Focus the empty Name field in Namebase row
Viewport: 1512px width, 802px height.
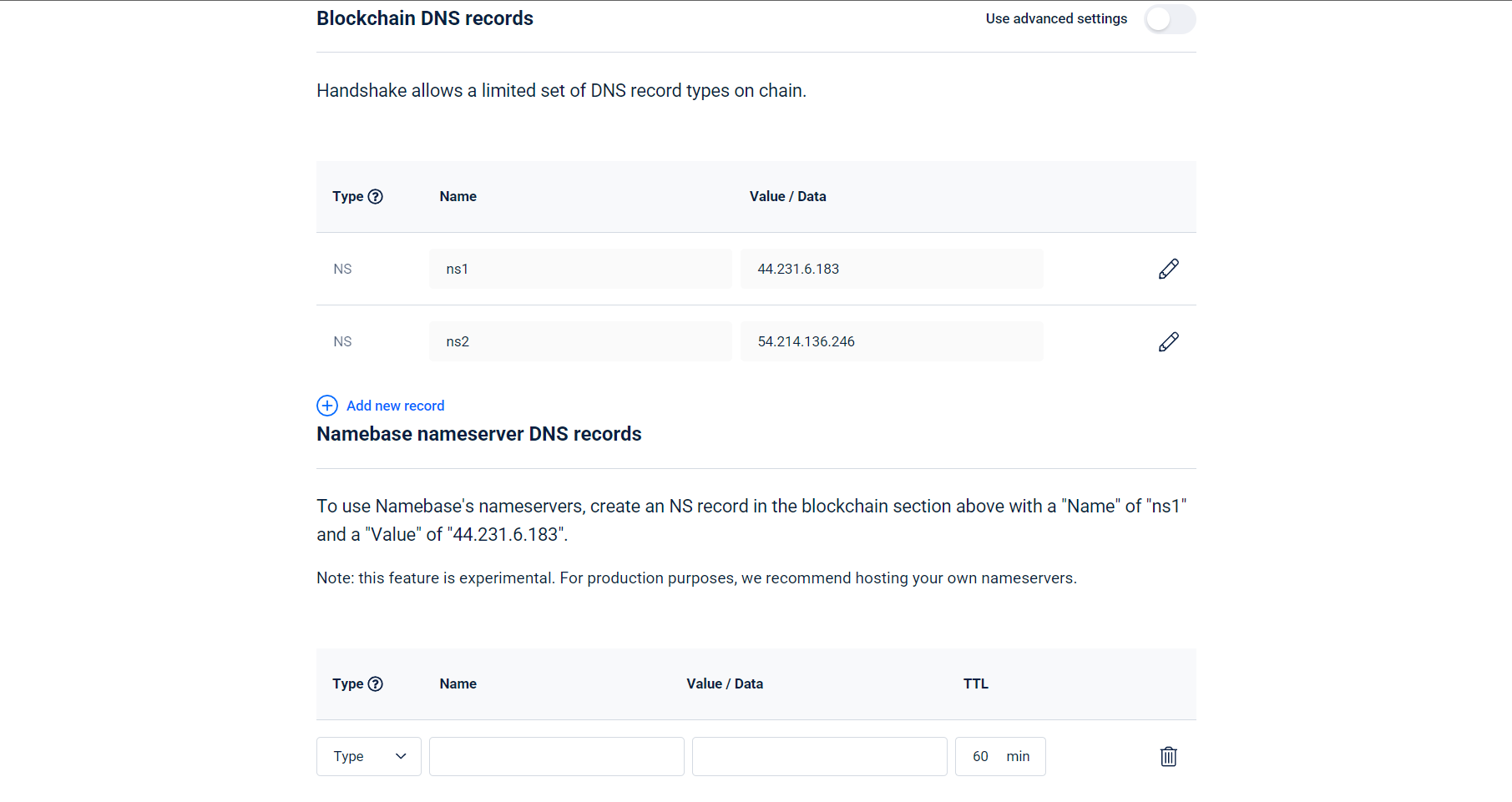(x=556, y=757)
